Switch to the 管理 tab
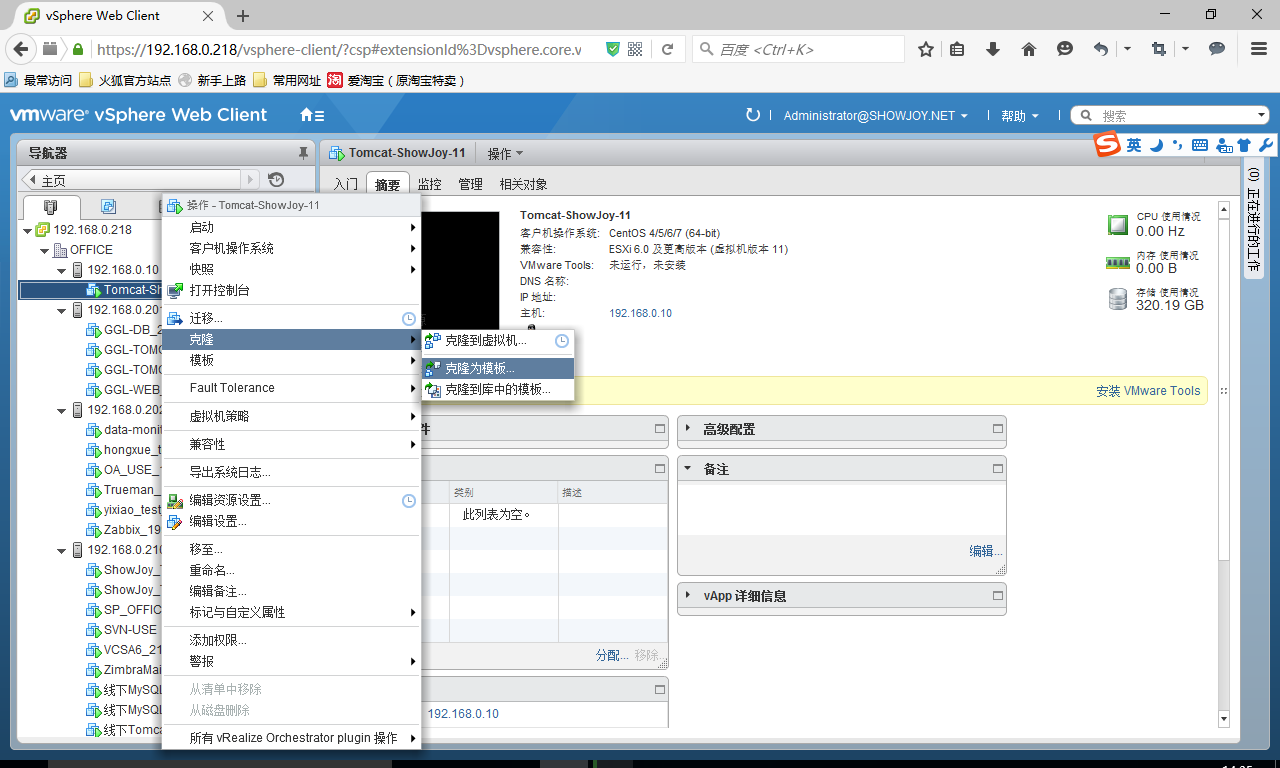Image resolution: width=1280 pixels, height=768 pixels. click(470, 185)
